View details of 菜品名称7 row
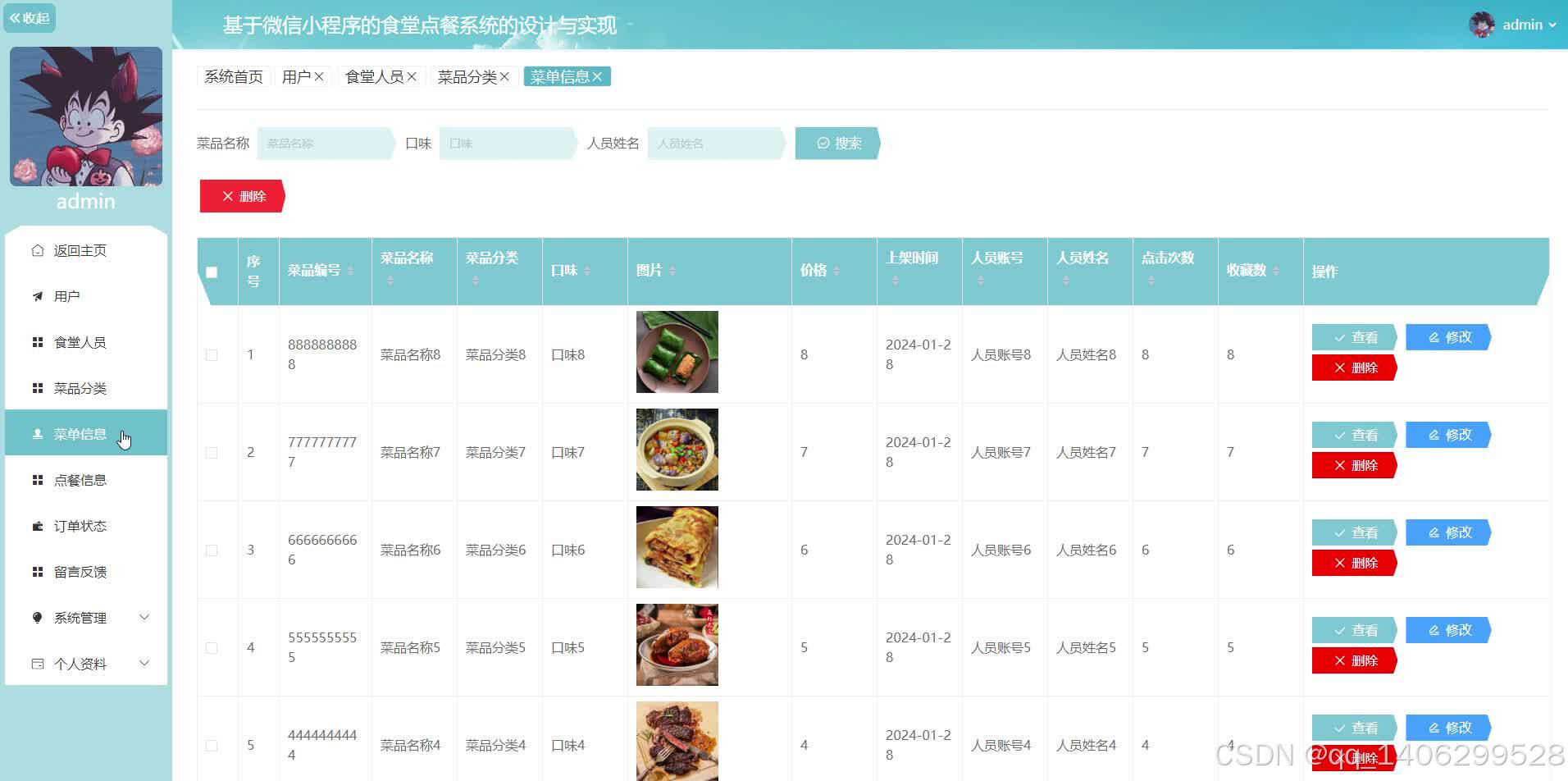1568x781 pixels. click(x=1355, y=435)
